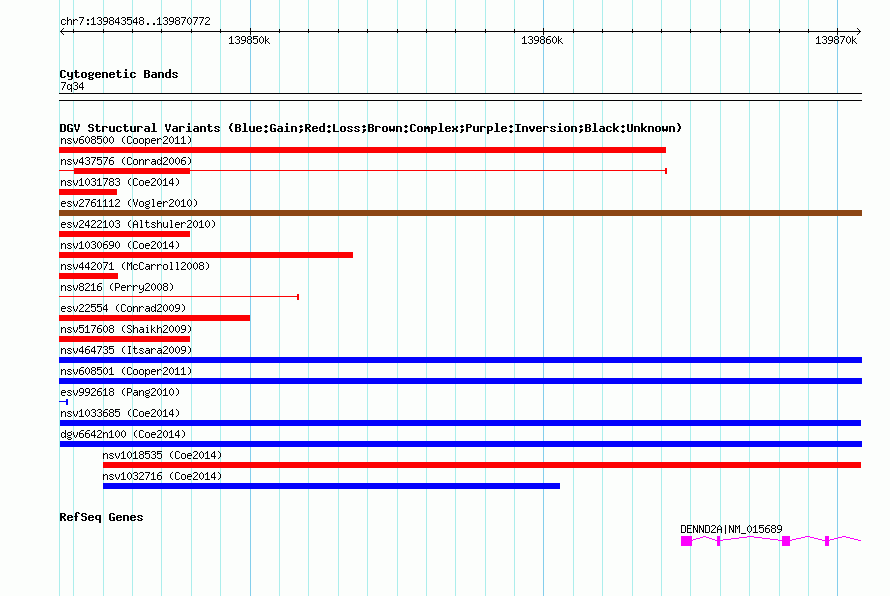This screenshot has height=596, width=890.
Task: Click the RefSeq Genes track title
Action: point(101,517)
